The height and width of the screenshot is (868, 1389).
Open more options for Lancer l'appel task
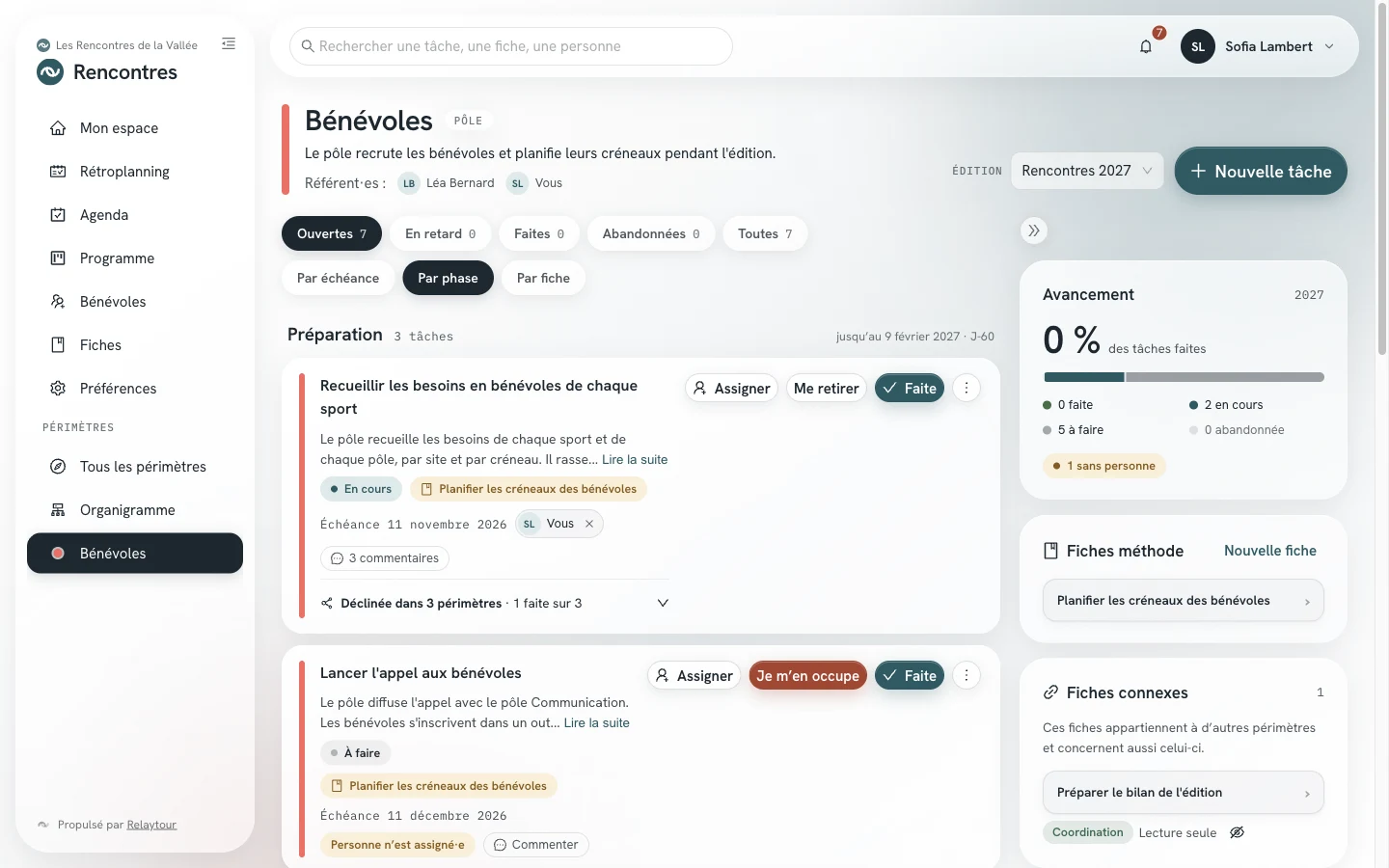[967, 675]
